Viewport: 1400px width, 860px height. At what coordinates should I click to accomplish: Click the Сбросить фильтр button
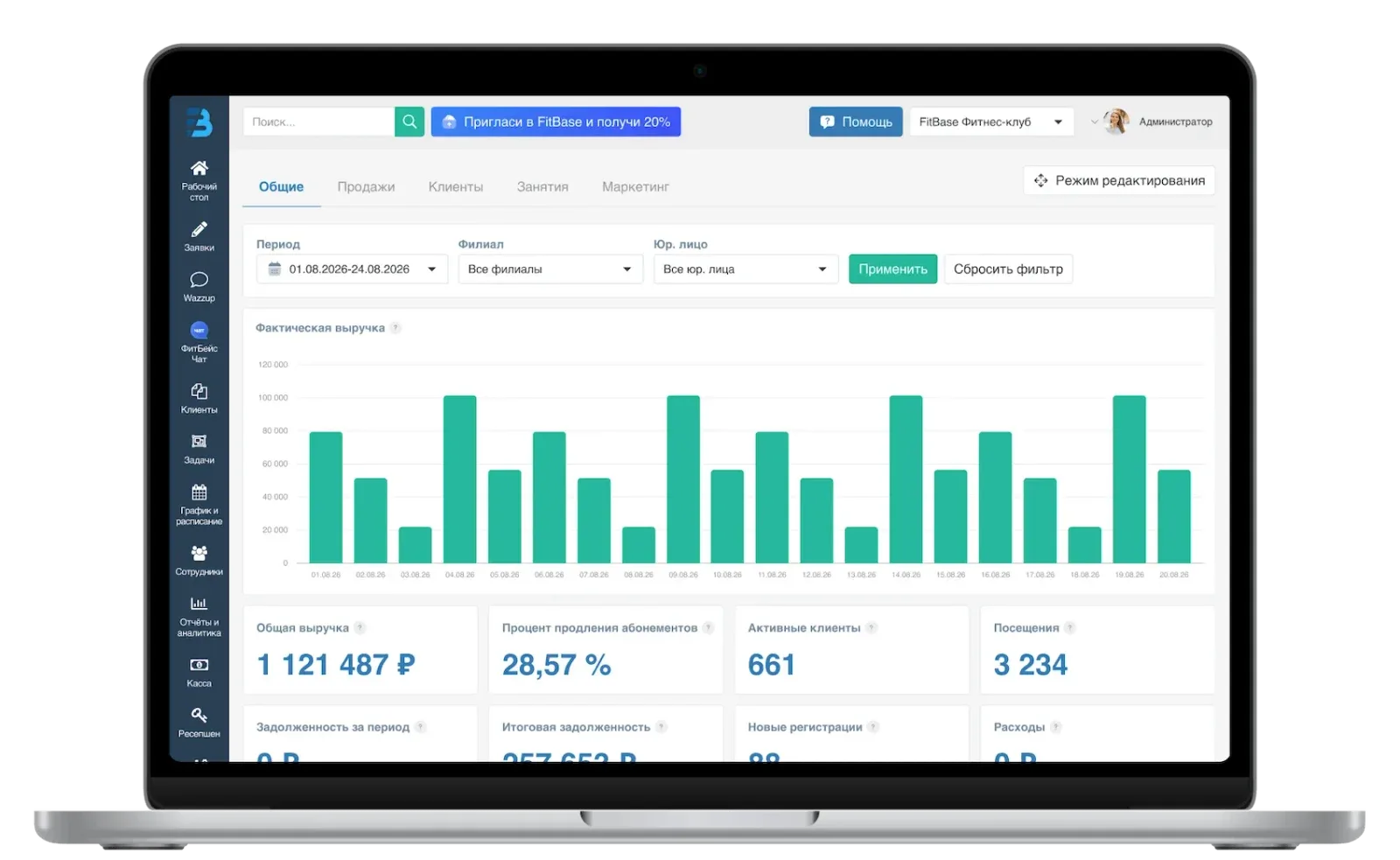tap(1008, 269)
